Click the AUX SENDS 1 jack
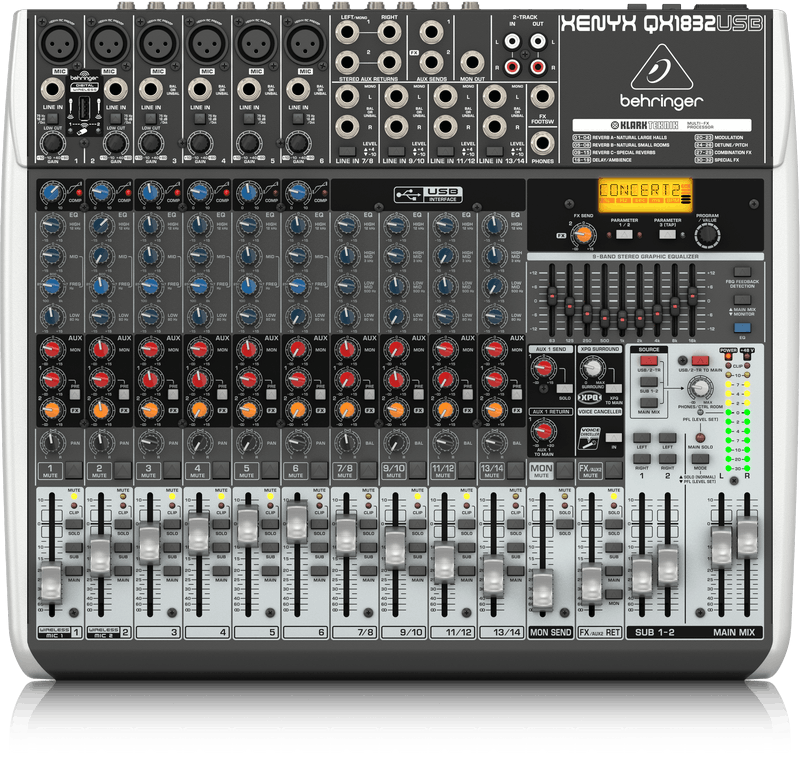Image resolution: width=800 pixels, height=763 pixels. (x=432, y=32)
